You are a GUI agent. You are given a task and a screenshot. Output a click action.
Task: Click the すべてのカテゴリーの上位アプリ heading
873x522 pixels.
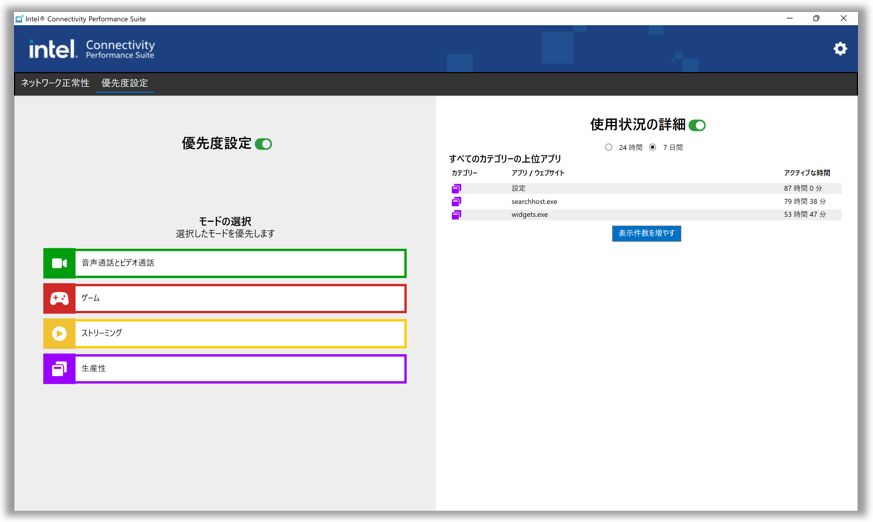tap(505, 159)
